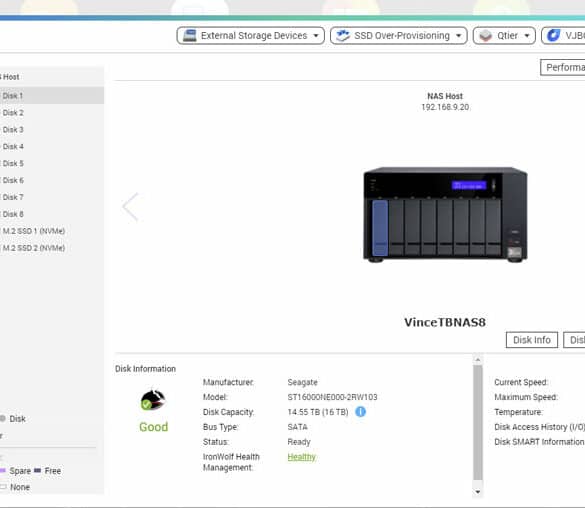
Task: Click the SSD Over-Provisioning dropdown arrow
Action: tap(459, 36)
